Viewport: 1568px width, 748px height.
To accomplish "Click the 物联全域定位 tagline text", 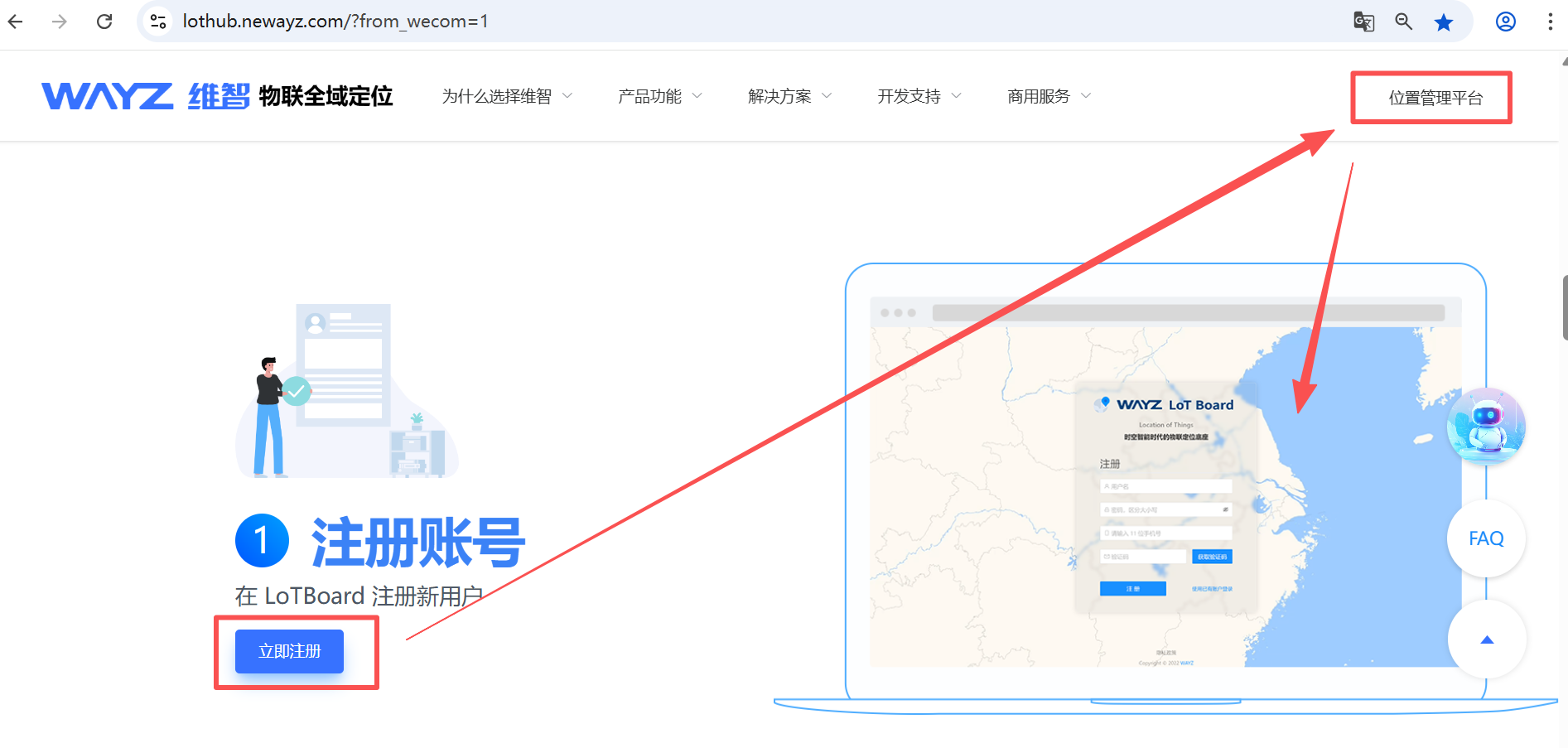I will pos(326,96).
